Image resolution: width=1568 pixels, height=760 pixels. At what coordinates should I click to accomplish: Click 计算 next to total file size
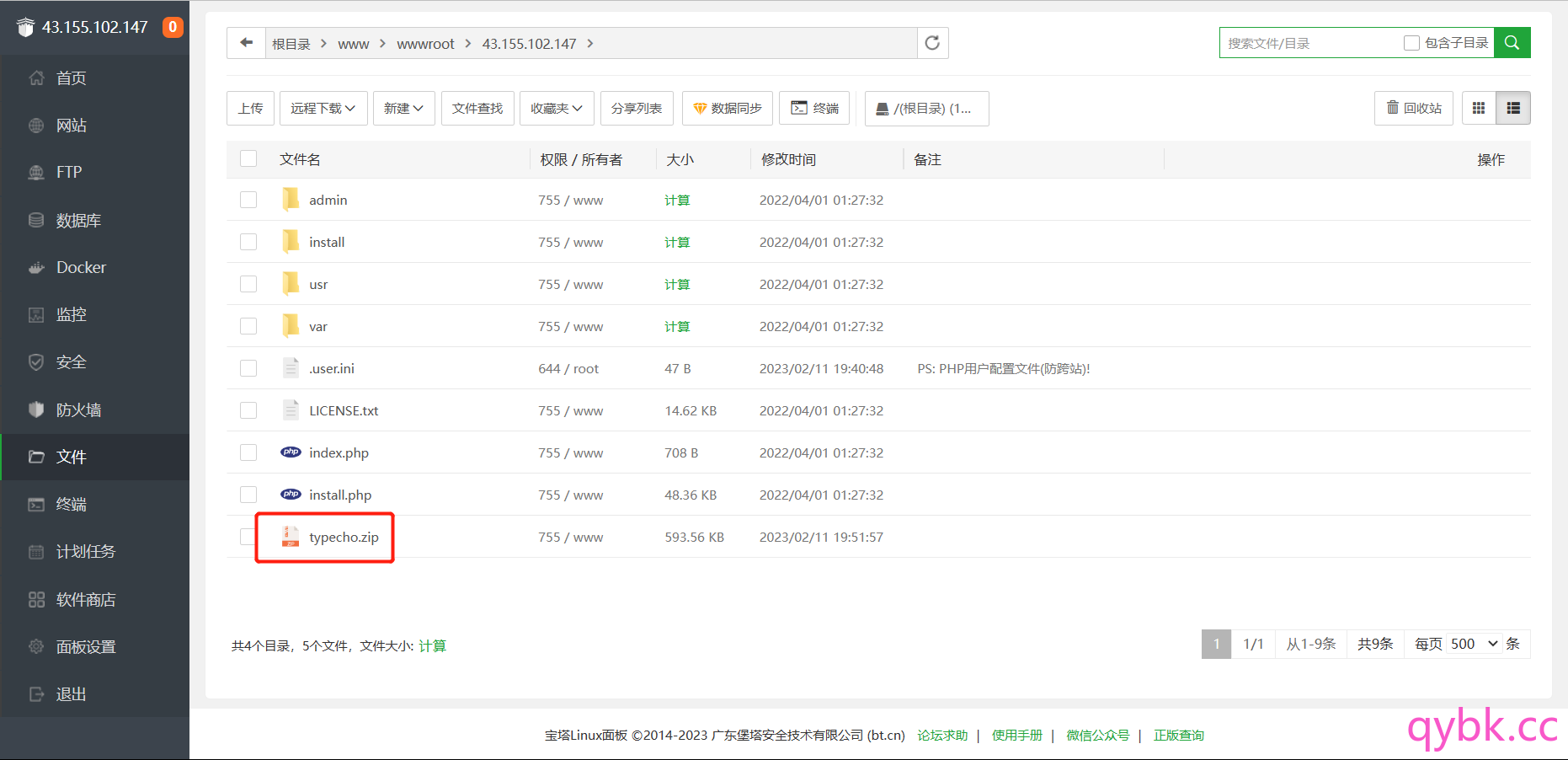433,645
